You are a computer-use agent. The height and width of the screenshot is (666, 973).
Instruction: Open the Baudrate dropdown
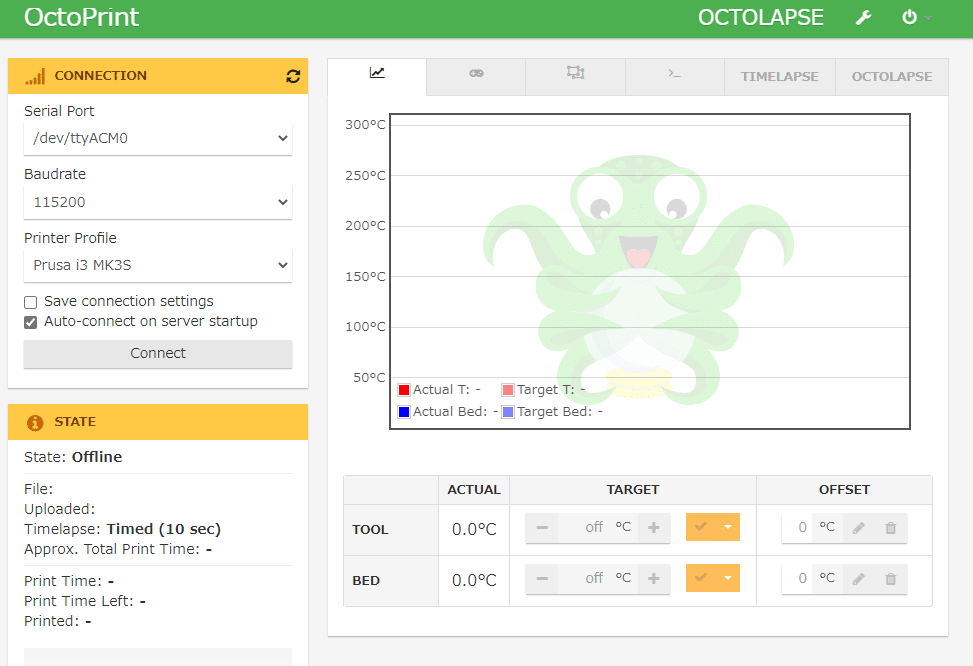pos(157,202)
